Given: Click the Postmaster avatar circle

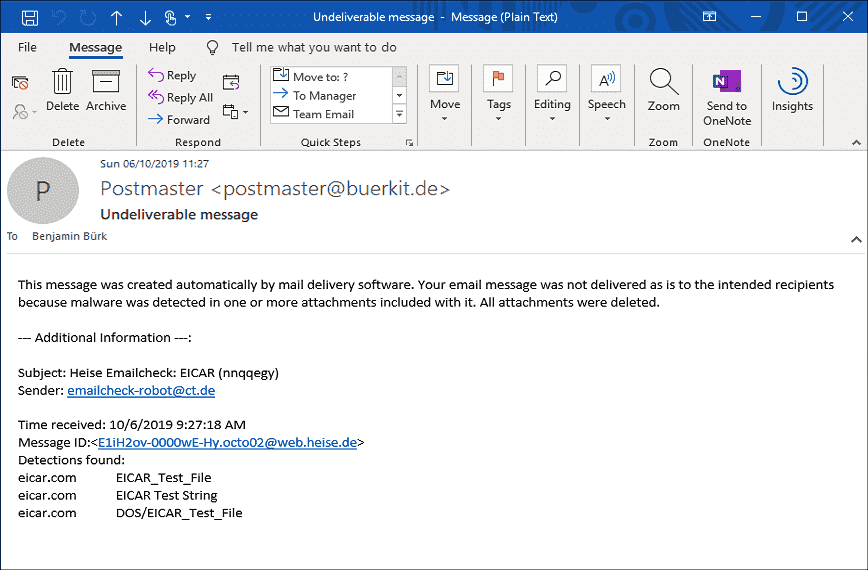Looking at the screenshot, I should (x=43, y=190).
